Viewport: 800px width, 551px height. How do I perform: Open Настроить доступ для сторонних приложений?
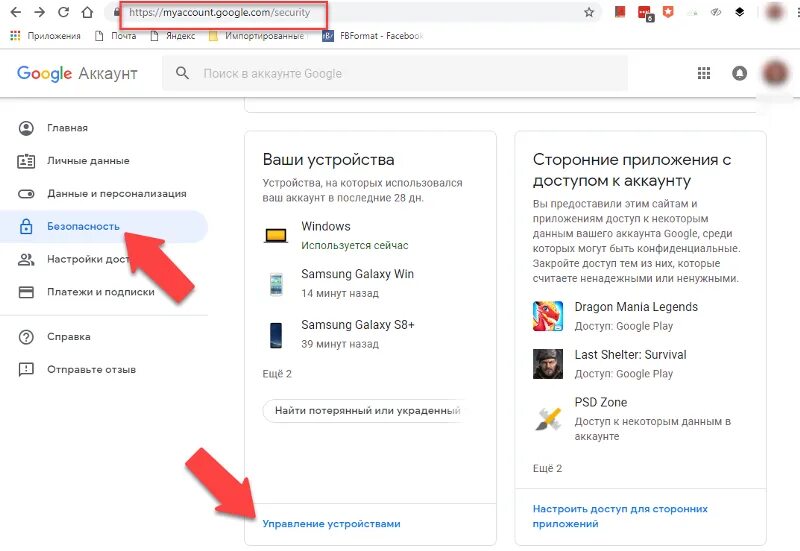point(620,516)
